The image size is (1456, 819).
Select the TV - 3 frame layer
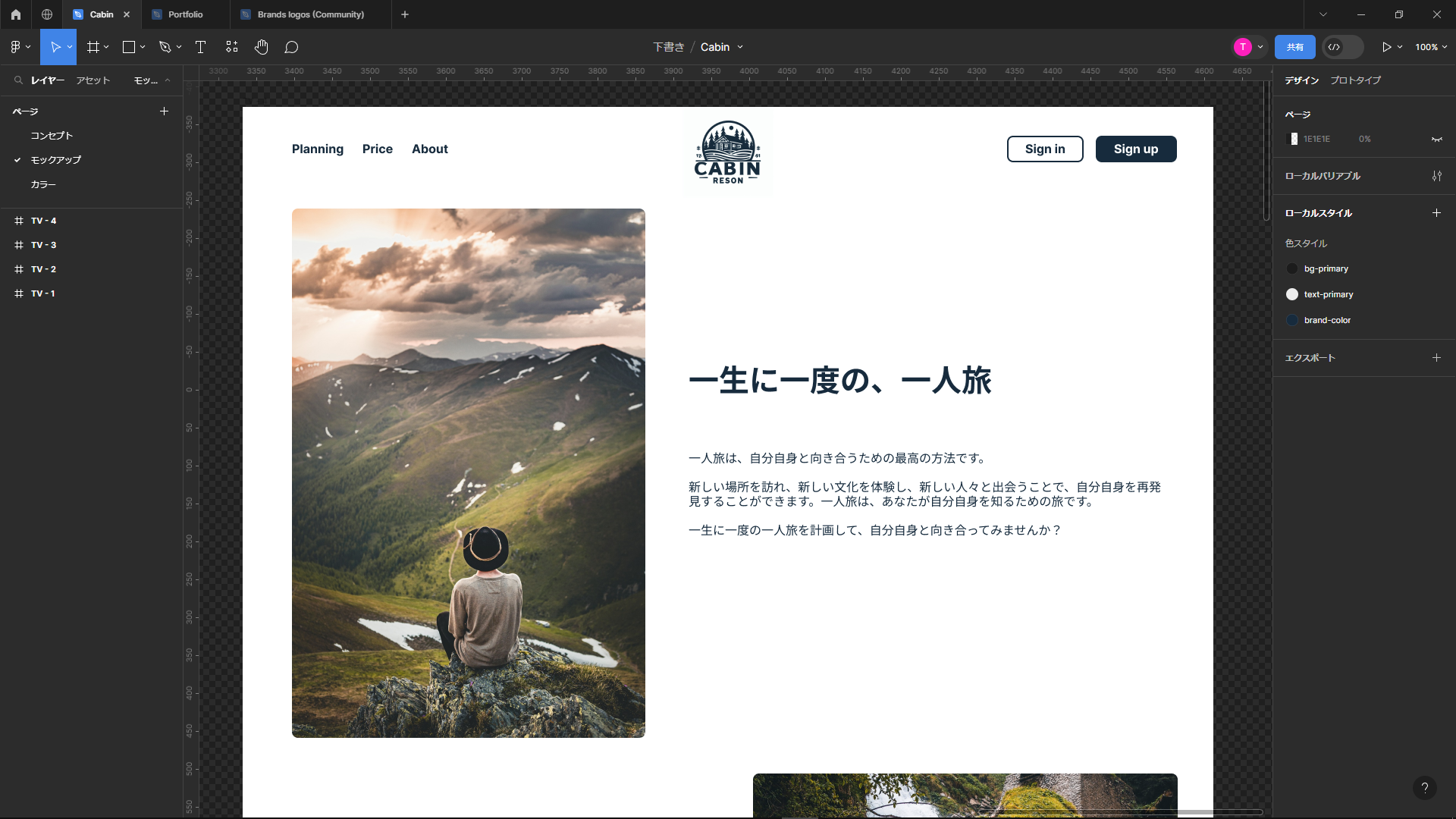[44, 245]
